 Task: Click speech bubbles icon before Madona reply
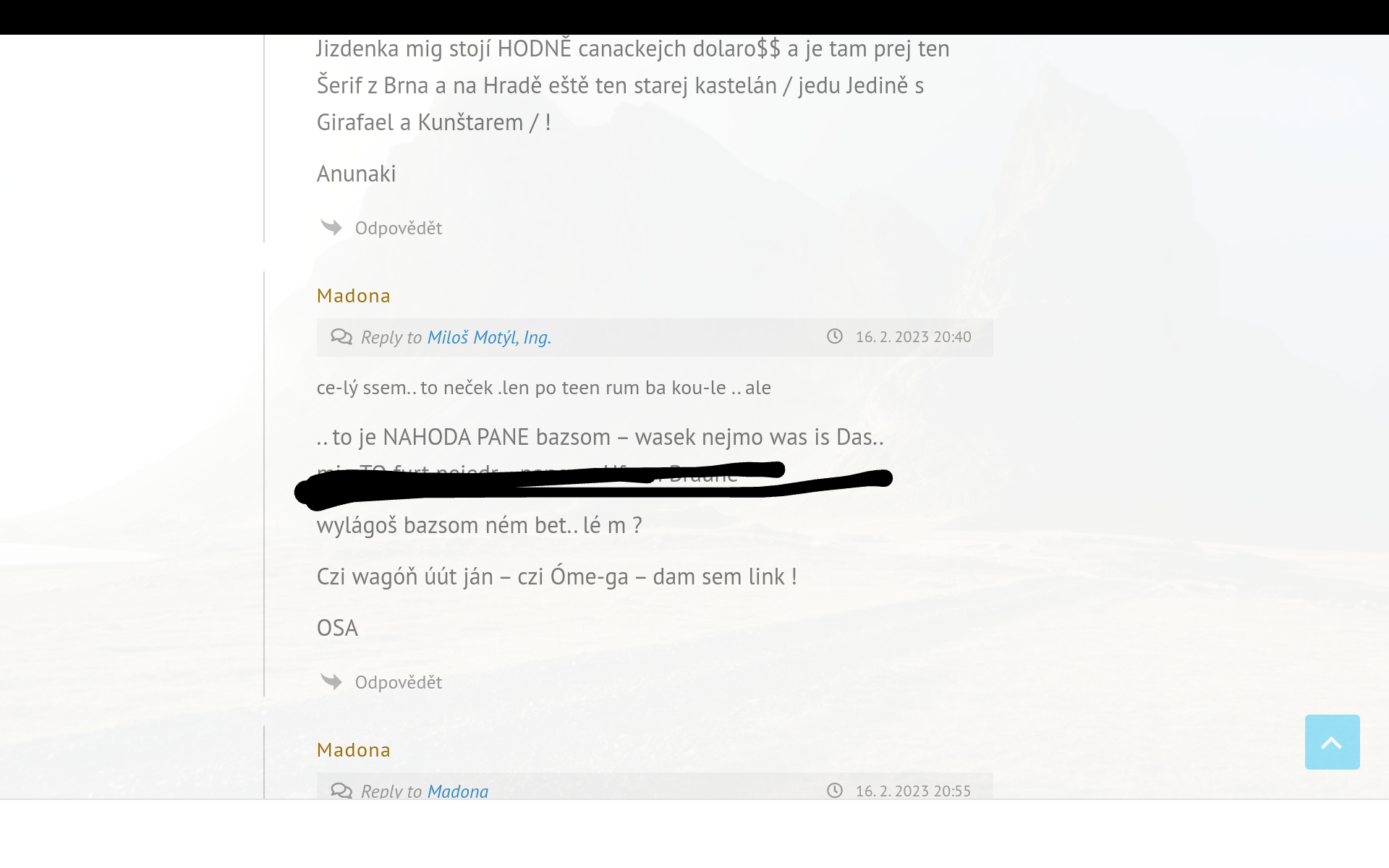click(x=341, y=791)
